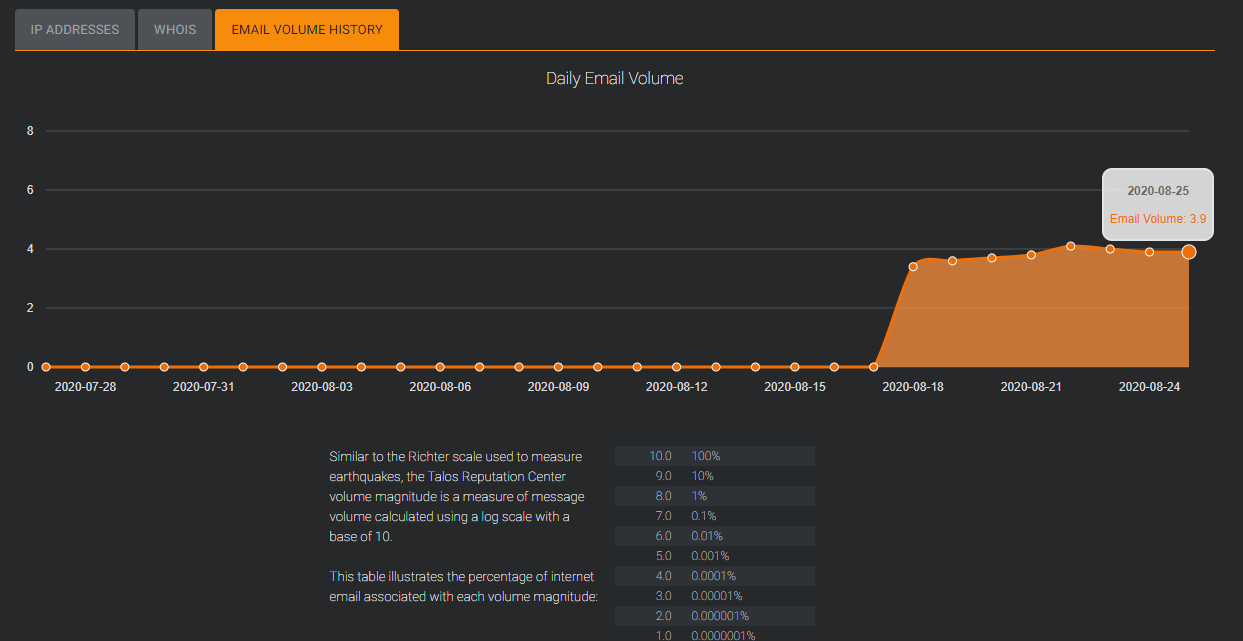Click the zero-volume point at 2020-07-31
The image size is (1243, 641).
pyautogui.click(x=203, y=367)
